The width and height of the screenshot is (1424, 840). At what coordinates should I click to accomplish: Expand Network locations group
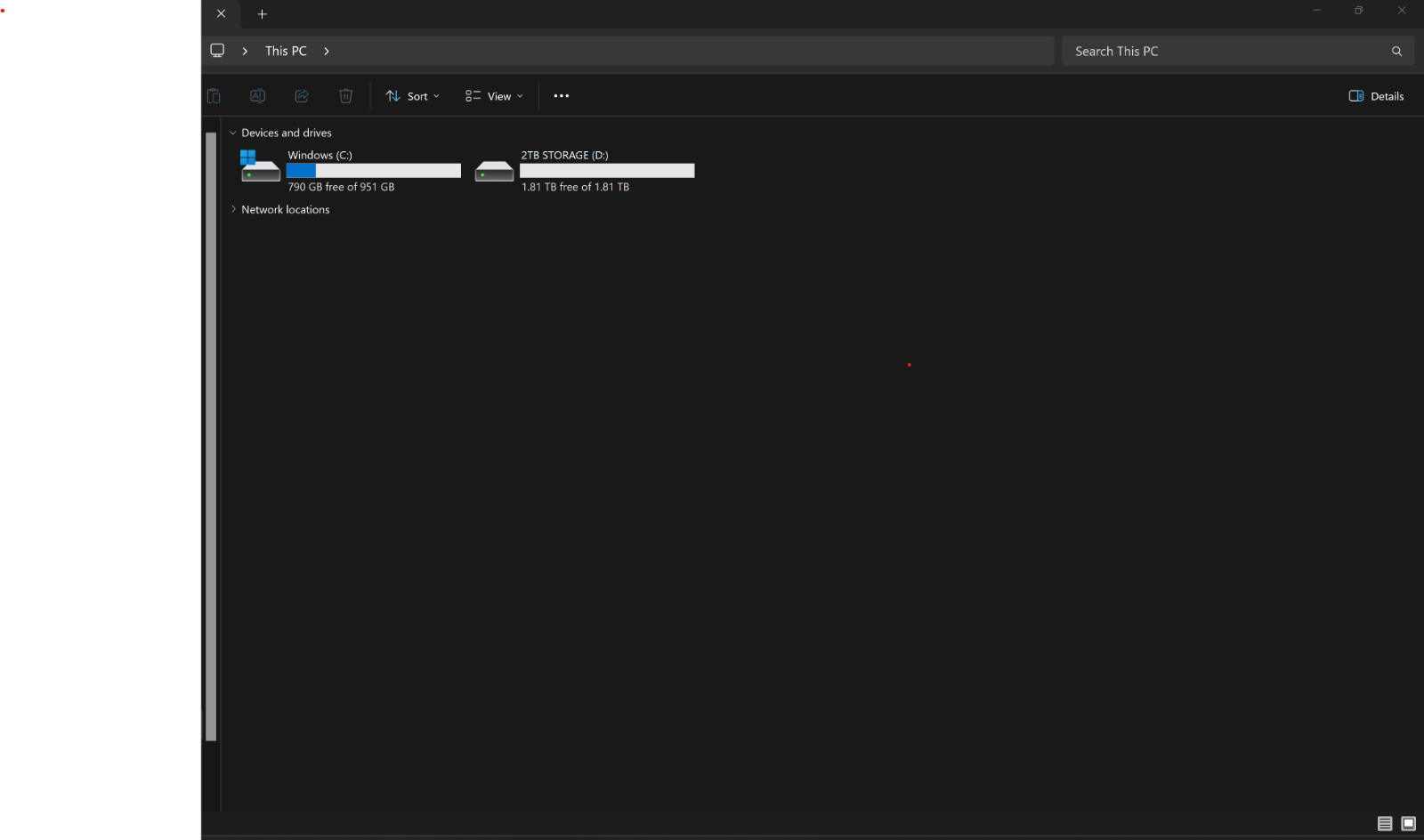point(233,209)
